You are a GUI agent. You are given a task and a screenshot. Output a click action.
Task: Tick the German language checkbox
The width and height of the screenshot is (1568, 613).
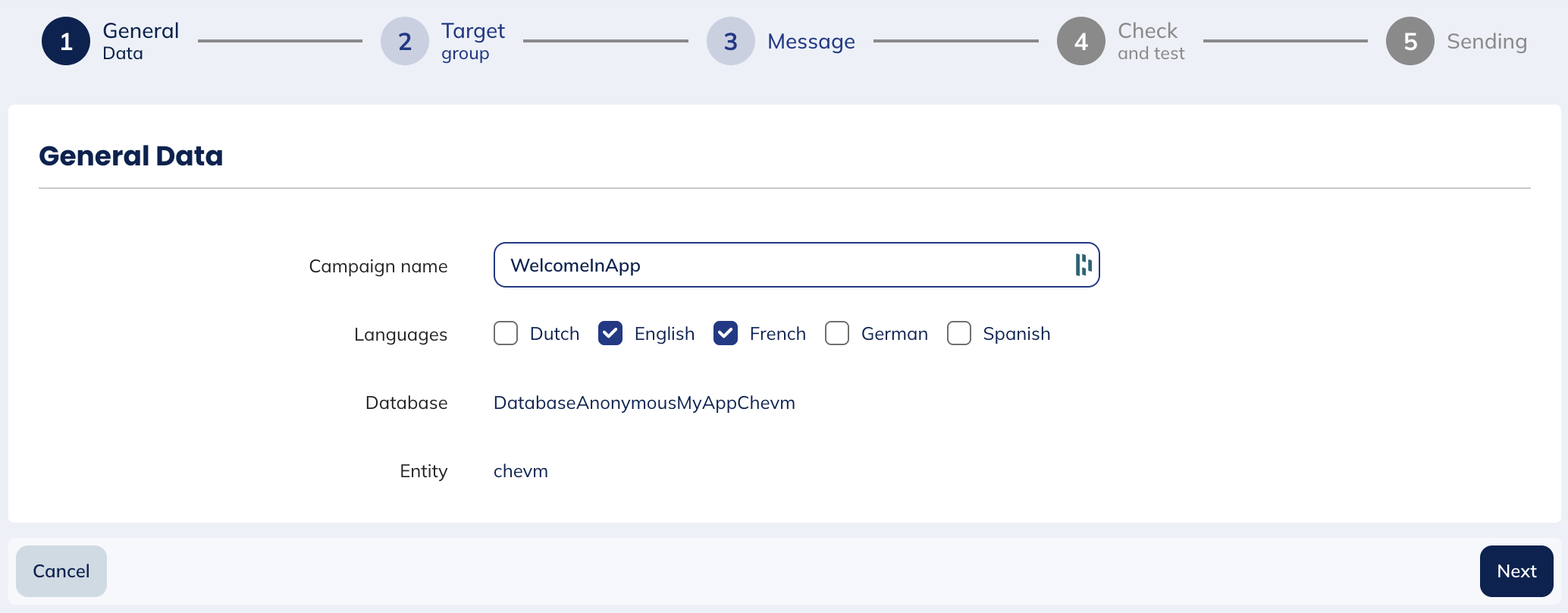[x=837, y=333]
